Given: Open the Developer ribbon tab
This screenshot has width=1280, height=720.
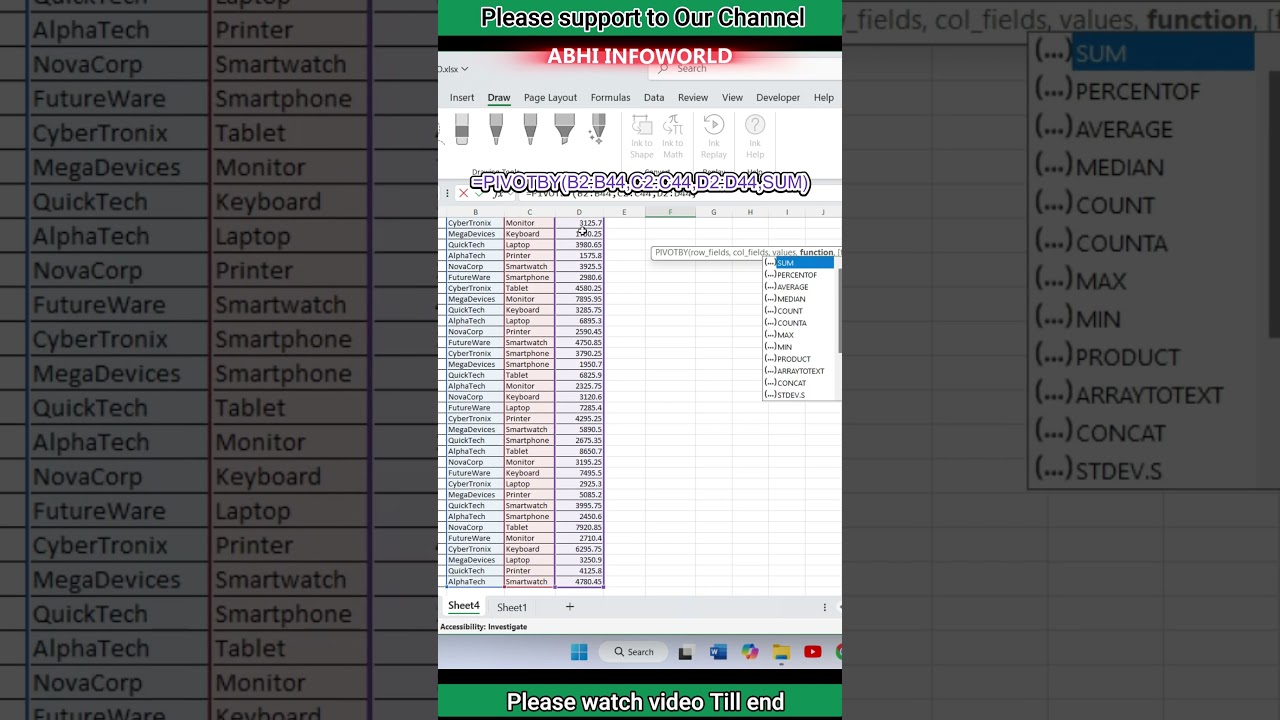Looking at the screenshot, I should [x=778, y=98].
